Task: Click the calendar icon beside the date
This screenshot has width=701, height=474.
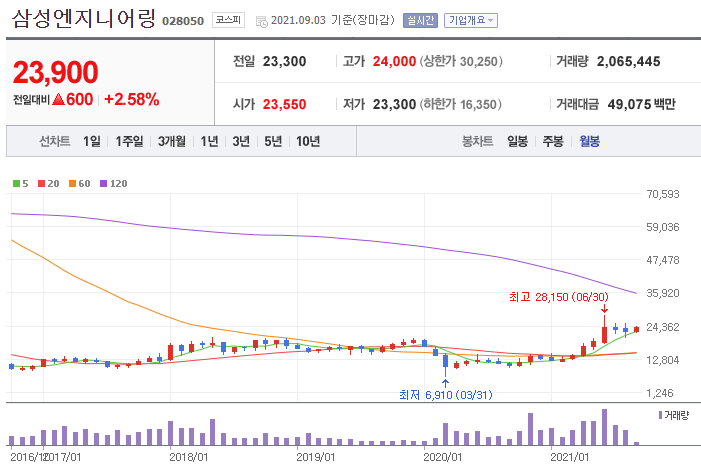Action: pos(262,21)
